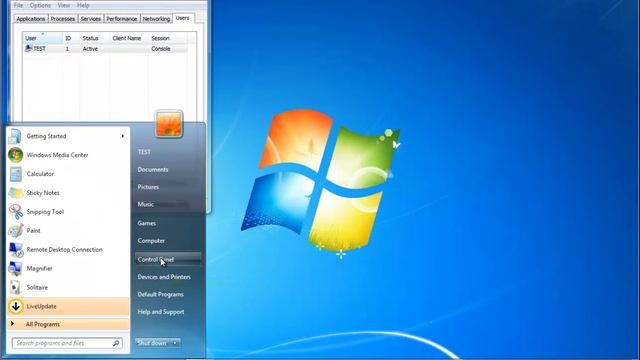The width and height of the screenshot is (640, 360).
Task: Open the Shut down options arrow
Action: click(175, 343)
